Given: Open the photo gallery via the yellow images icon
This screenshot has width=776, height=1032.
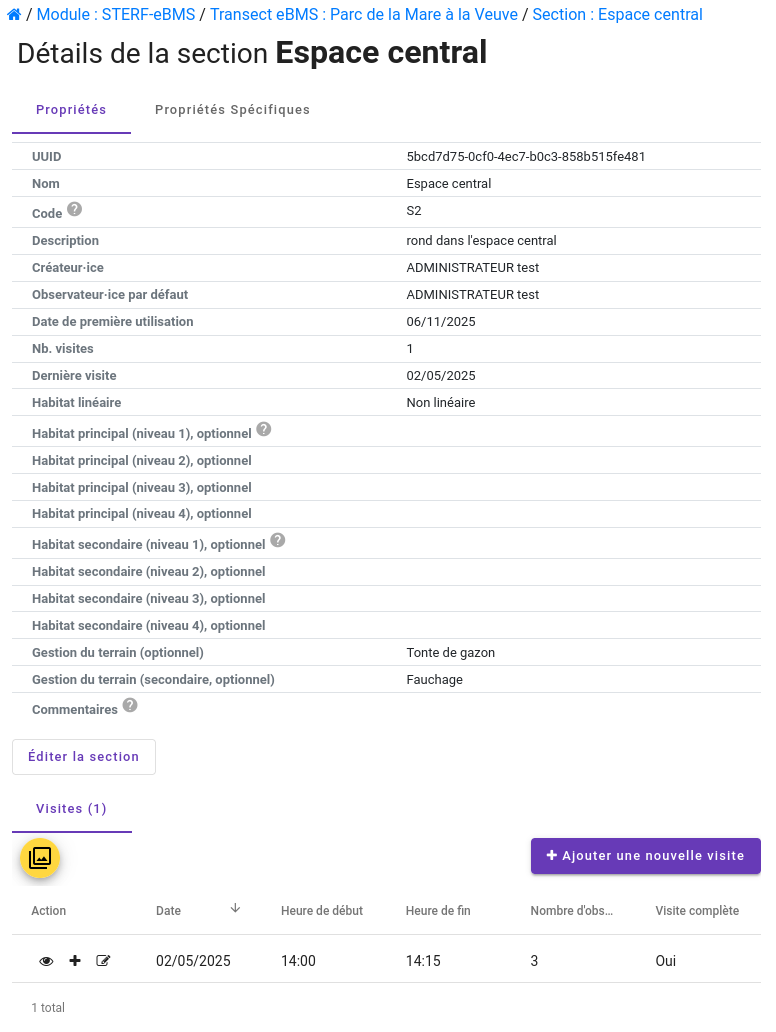Looking at the screenshot, I should [40, 858].
